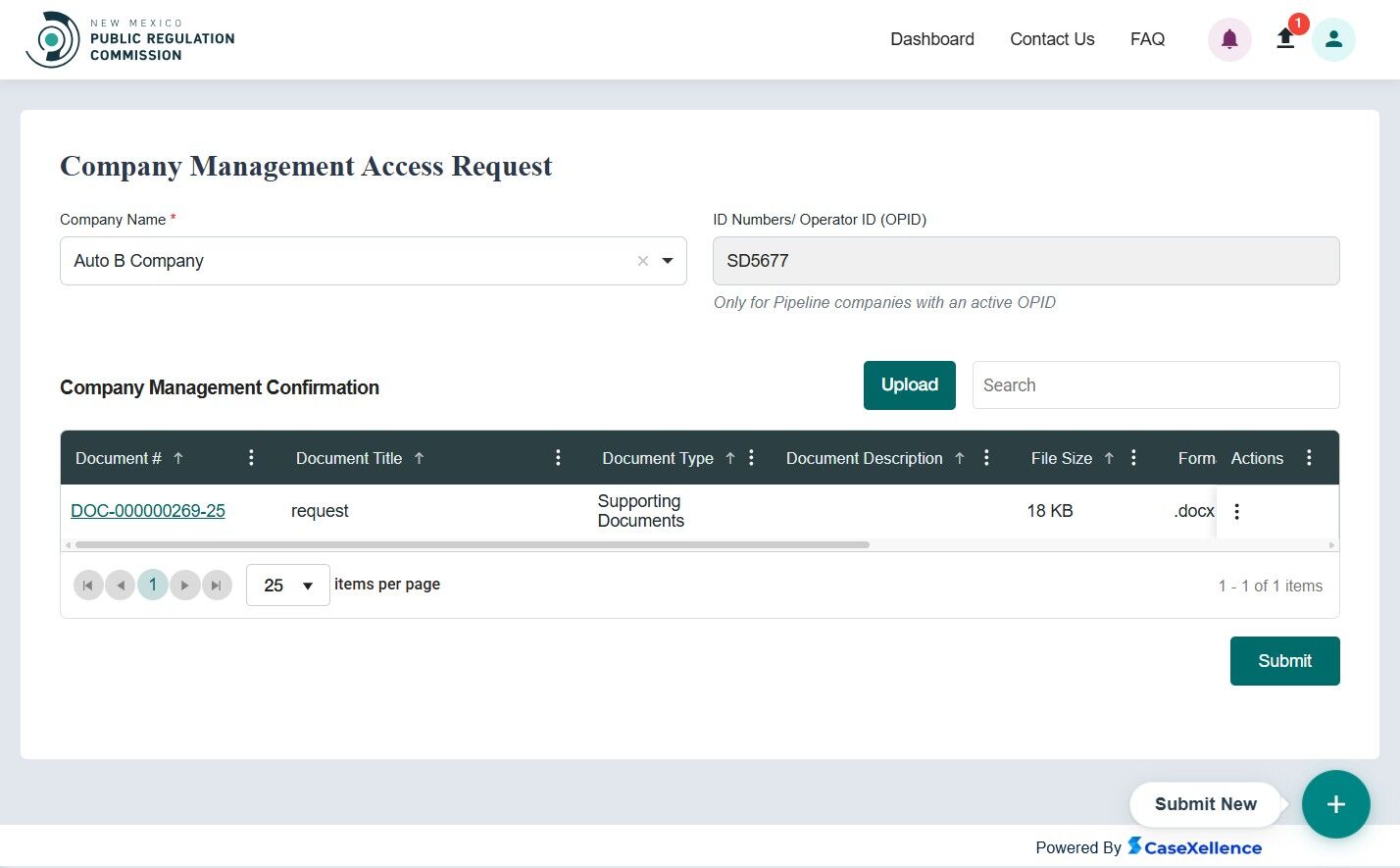Image resolution: width=1400 pixels, height=868 pixels.
Task: Open the items per page dropdown
Action: (287, 585)
